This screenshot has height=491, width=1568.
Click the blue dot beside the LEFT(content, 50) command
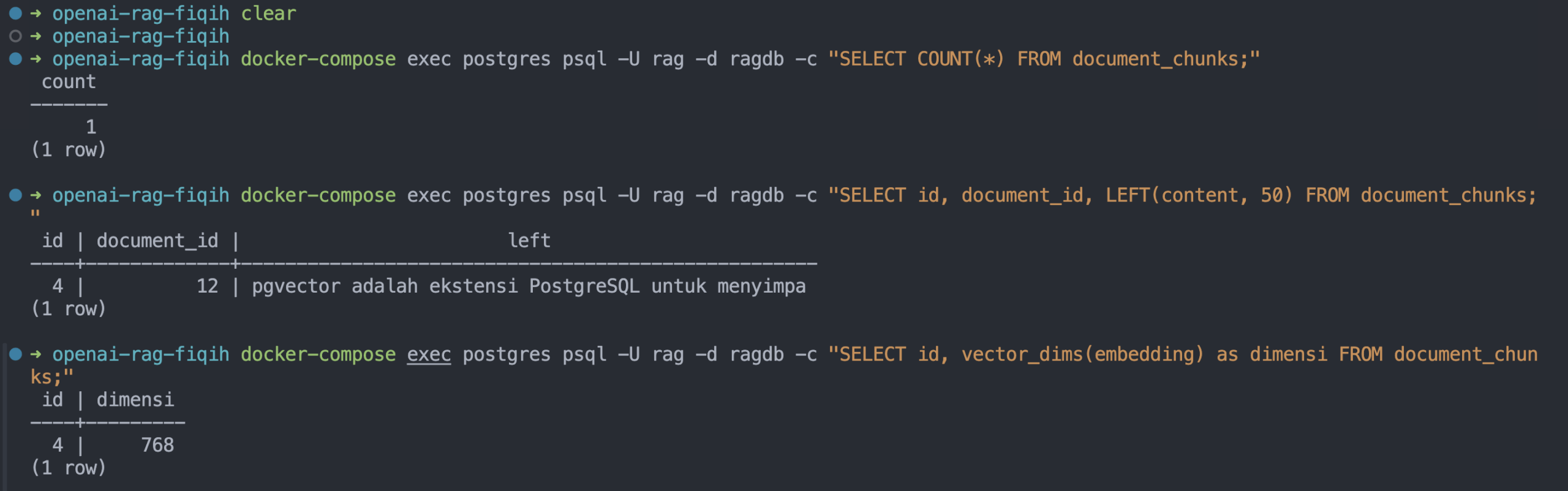click(x=16, y=195)
